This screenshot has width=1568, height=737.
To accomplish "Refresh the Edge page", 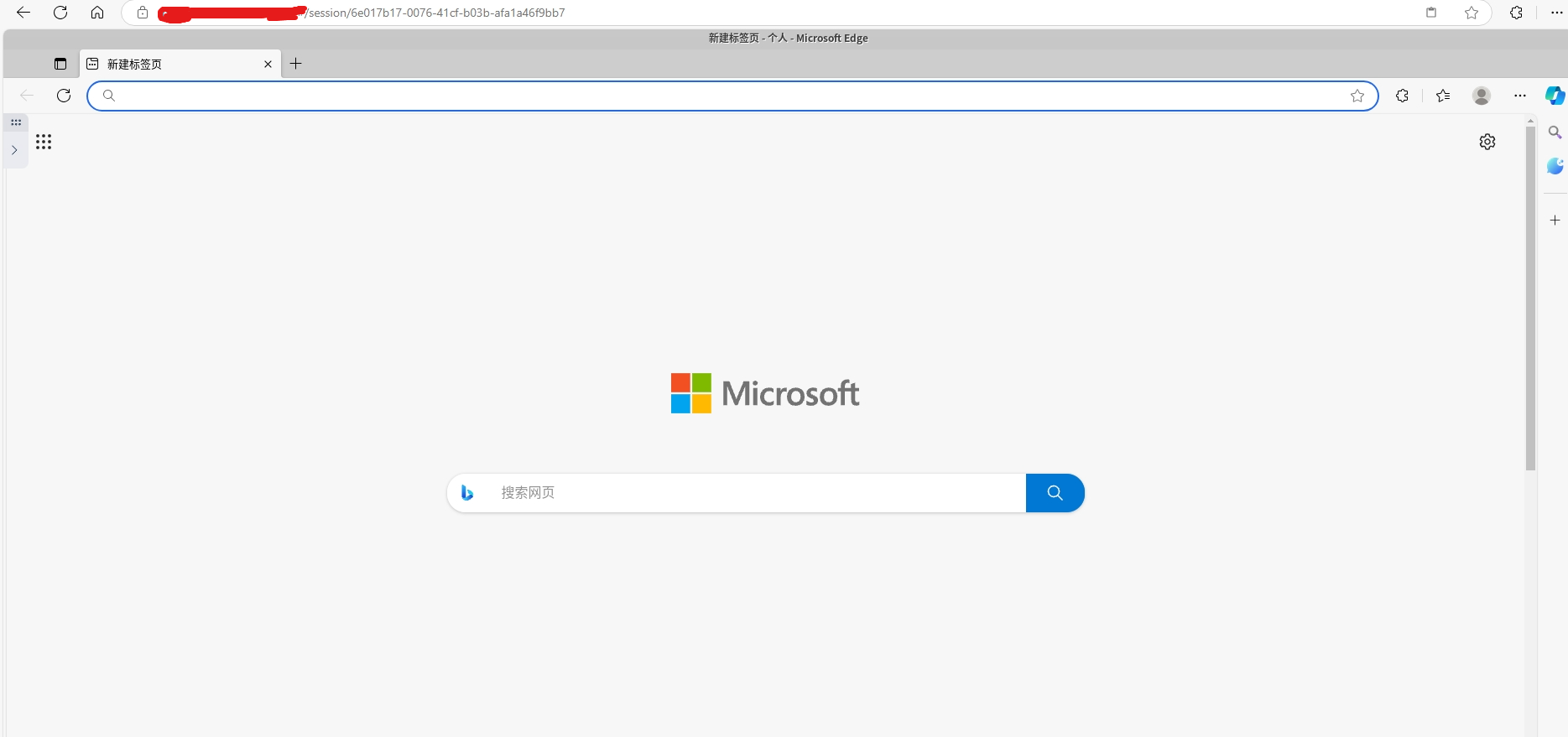I will coord(64,96).
